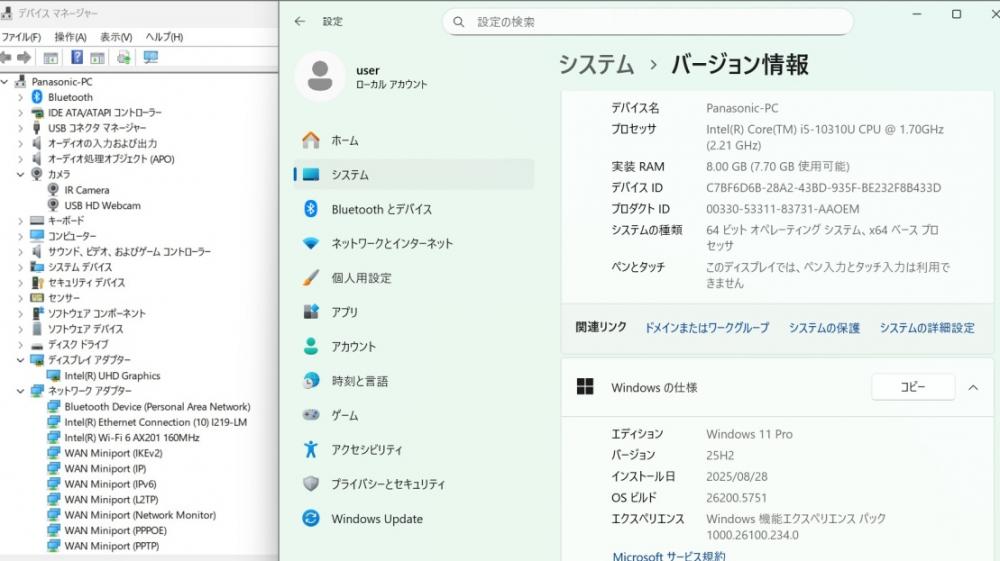Screen dimensions: 1000x561
Task: Select the Intel(R) UHD Graphics device
Action: 112,376
